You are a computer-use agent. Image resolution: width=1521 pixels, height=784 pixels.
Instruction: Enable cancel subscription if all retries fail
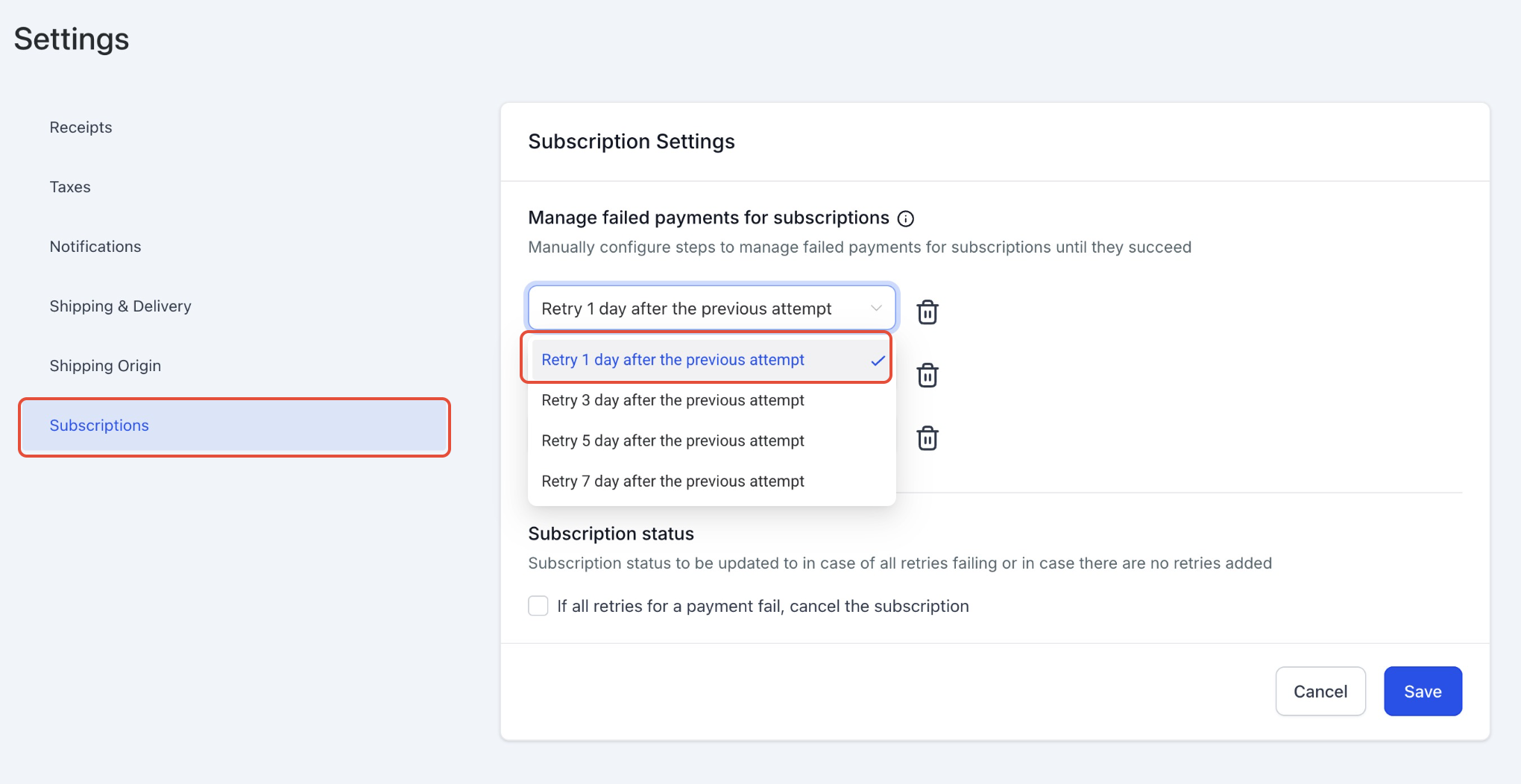(x=538, y=606)
